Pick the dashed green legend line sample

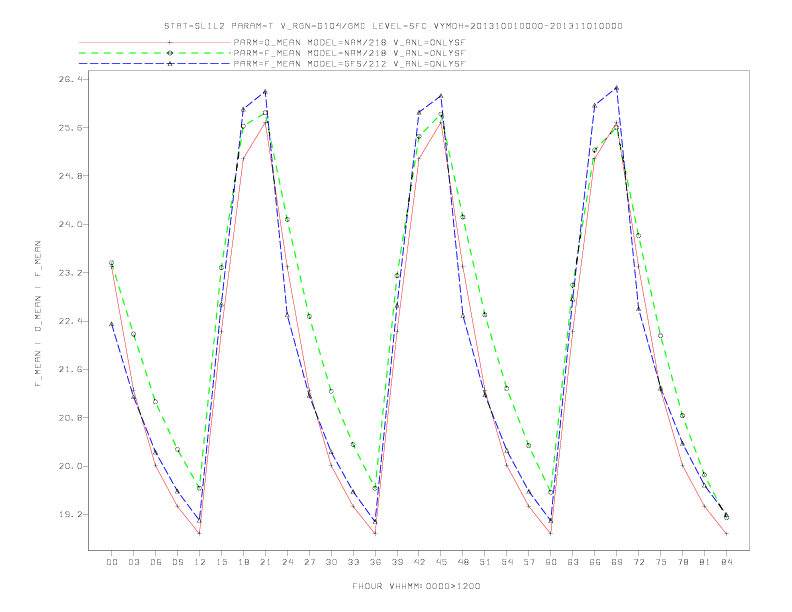click(x=155, y=53)
